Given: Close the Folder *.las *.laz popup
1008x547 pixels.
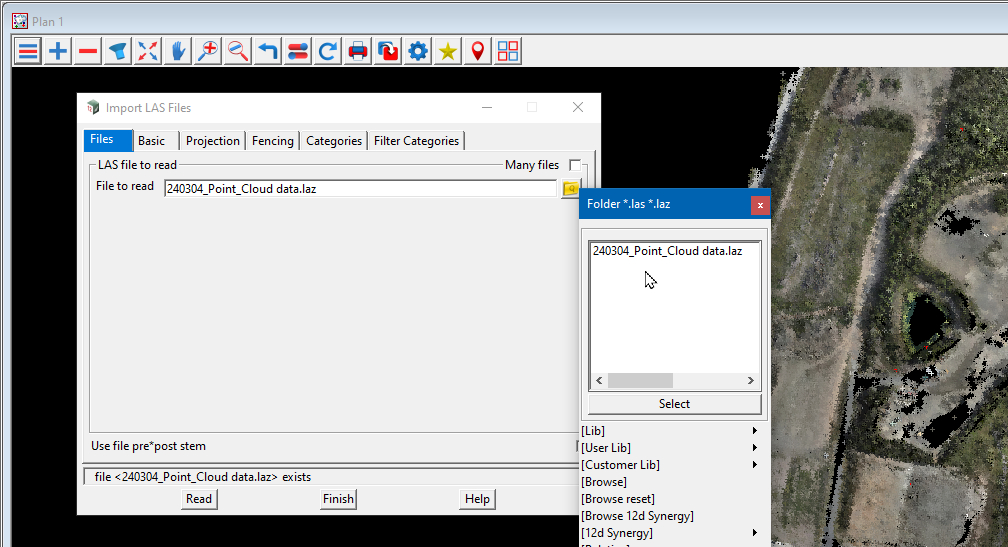Looking at the screenshot, I should point(760,205).
